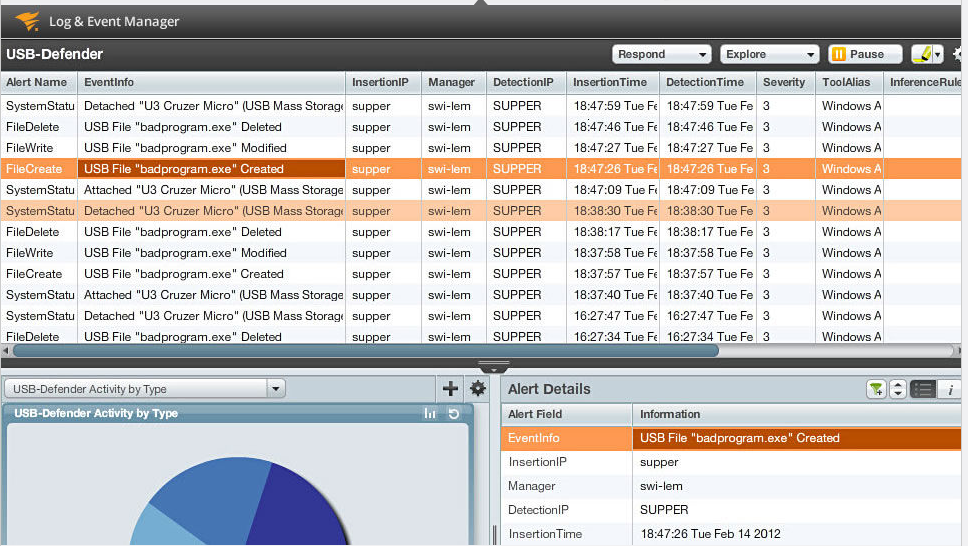Sort by the DetectionTime column header

tap(705, 82)
